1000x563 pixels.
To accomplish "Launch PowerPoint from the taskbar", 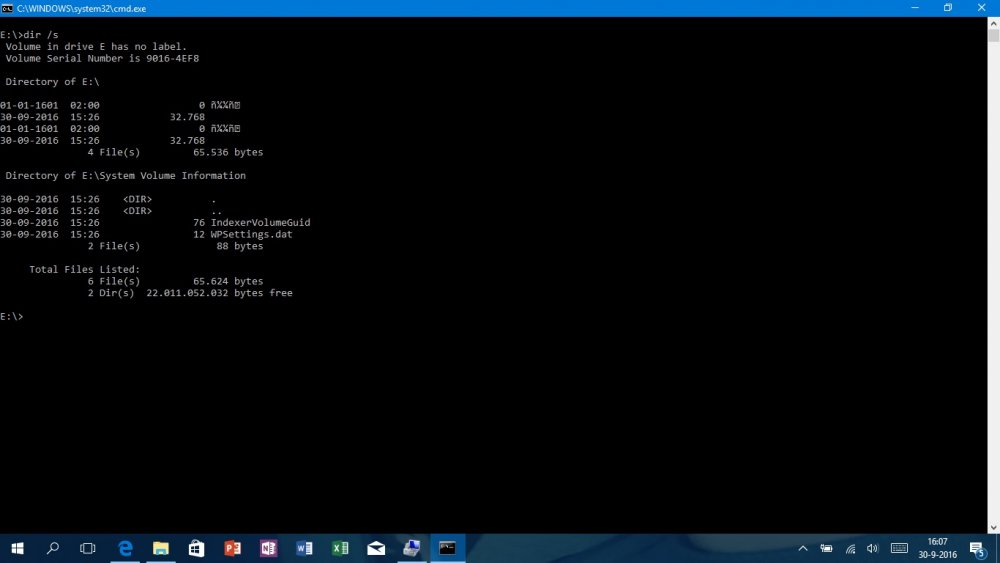I will coord(232,548).
